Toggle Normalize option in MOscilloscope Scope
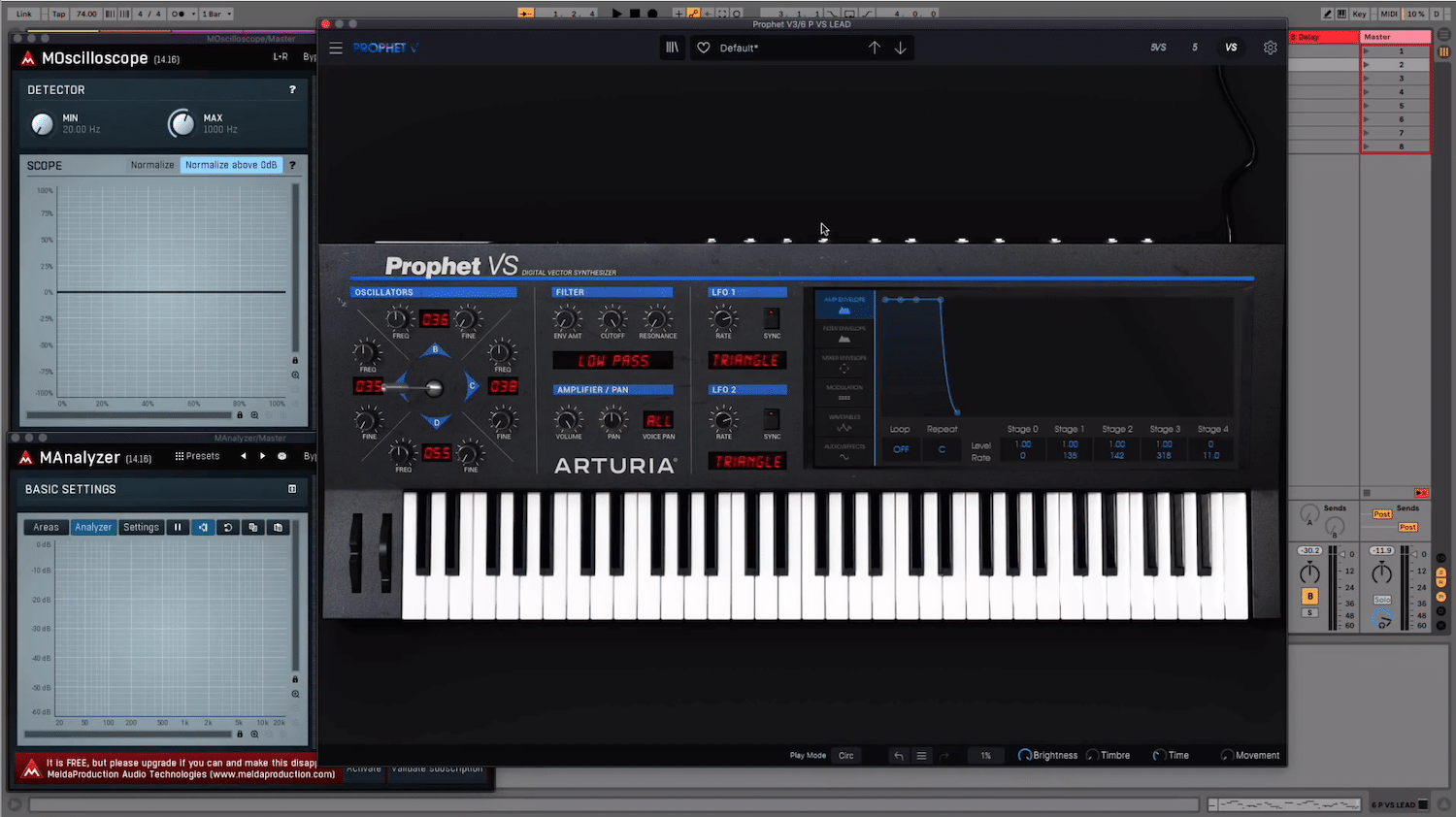1456x817 pixels. (x=152, y=165)
